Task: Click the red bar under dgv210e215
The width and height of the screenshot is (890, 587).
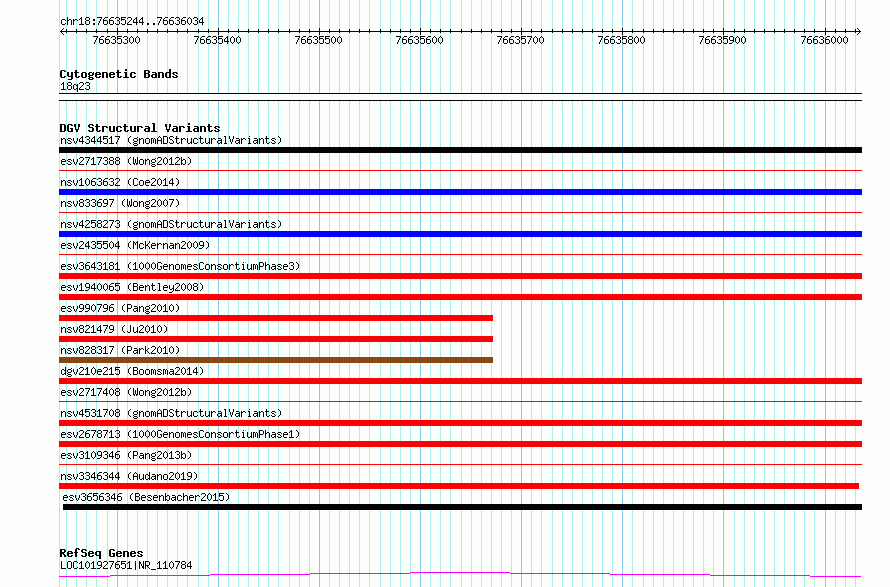Action: 460,381
